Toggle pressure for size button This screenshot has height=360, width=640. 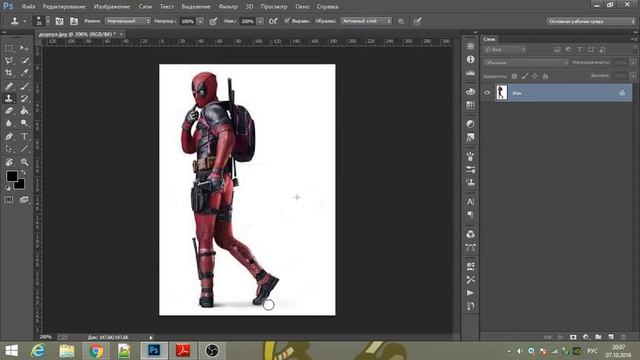(x=417, y=21)
